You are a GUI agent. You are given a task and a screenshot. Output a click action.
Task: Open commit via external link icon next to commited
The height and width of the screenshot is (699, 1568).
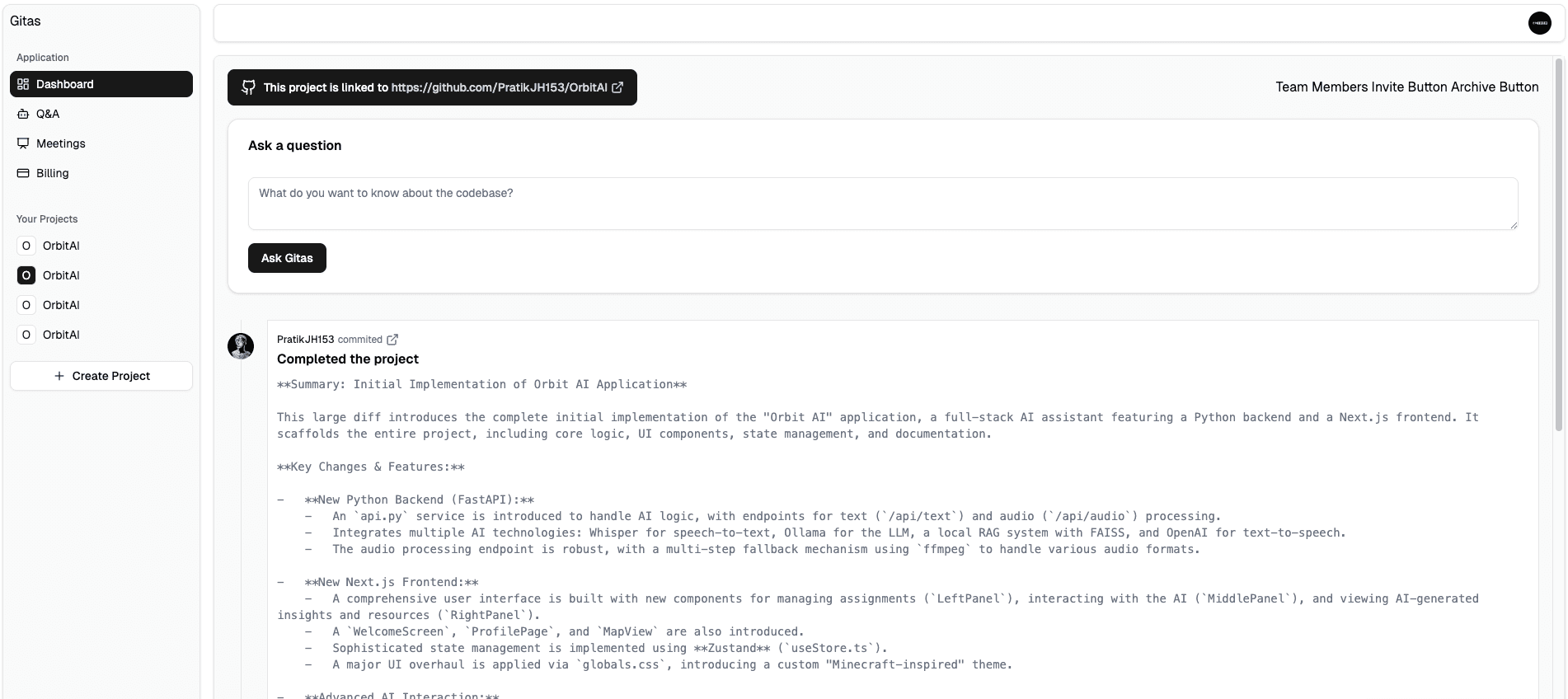[x=392, y=340]
